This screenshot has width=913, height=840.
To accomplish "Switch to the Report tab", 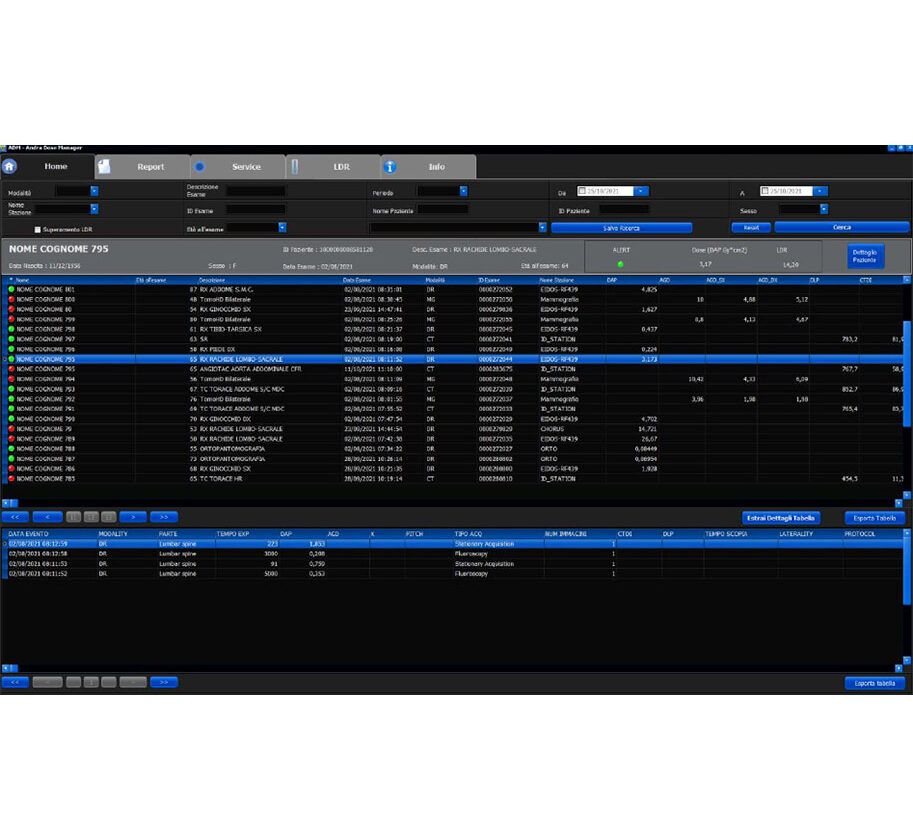I will point(150,167).
